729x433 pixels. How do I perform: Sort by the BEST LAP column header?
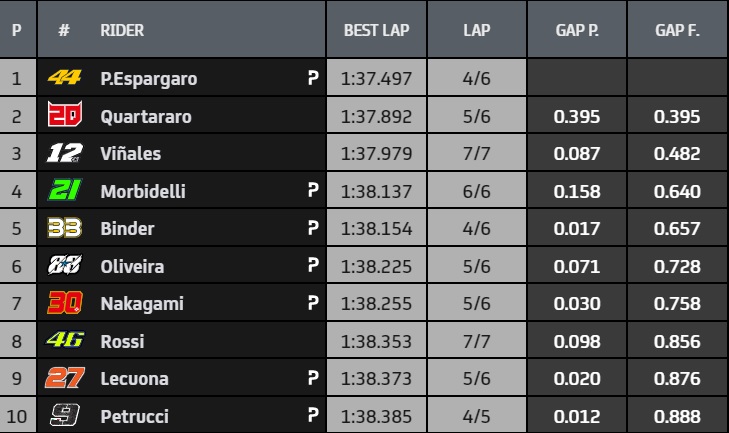[377, 30]
